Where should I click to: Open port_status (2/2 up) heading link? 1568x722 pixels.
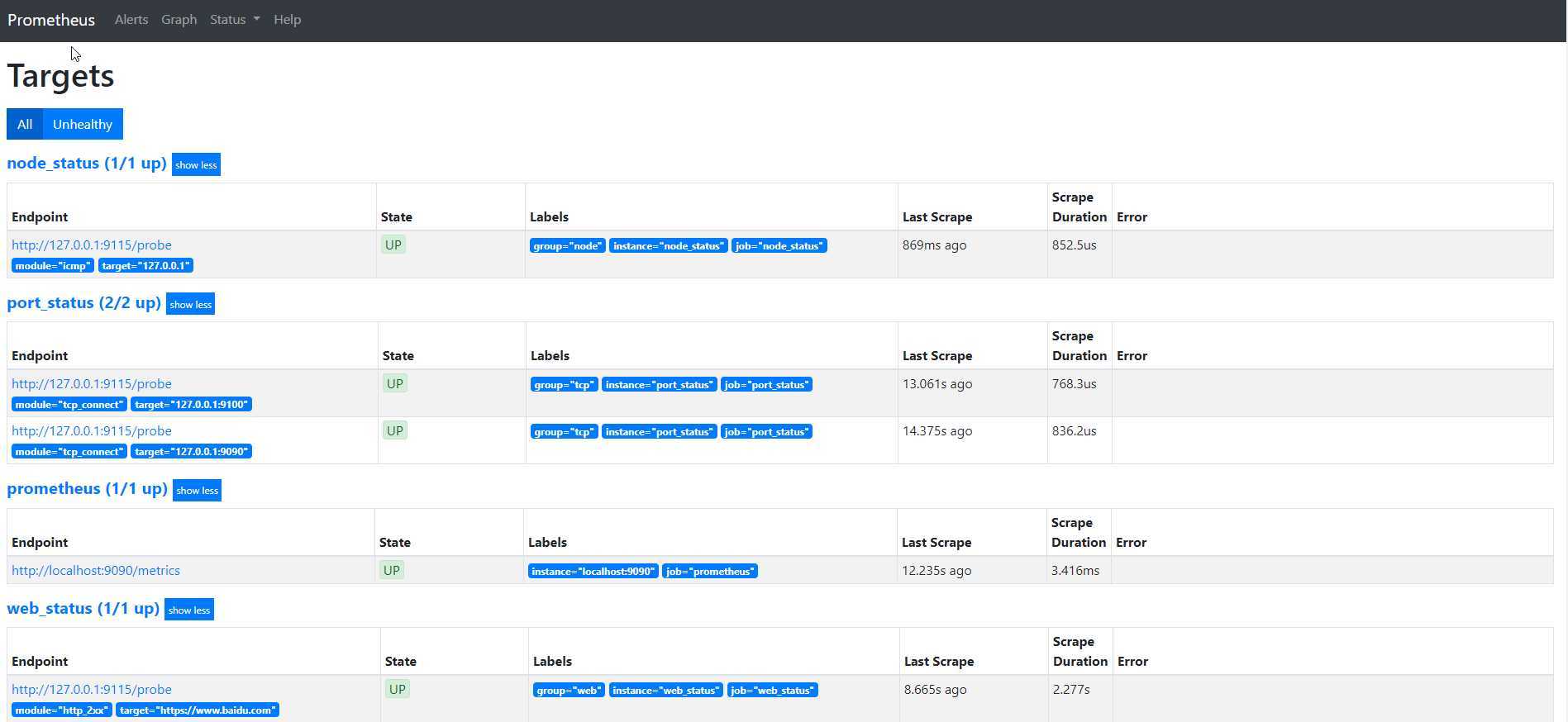coord(83,302)
